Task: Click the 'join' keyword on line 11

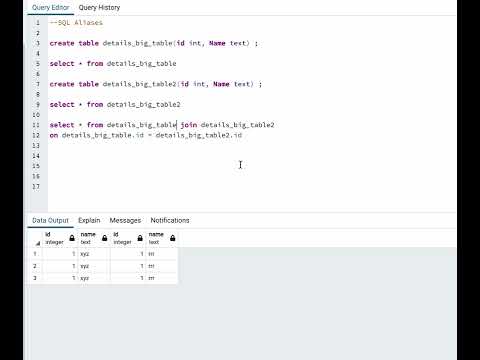Action: [189, 125]
